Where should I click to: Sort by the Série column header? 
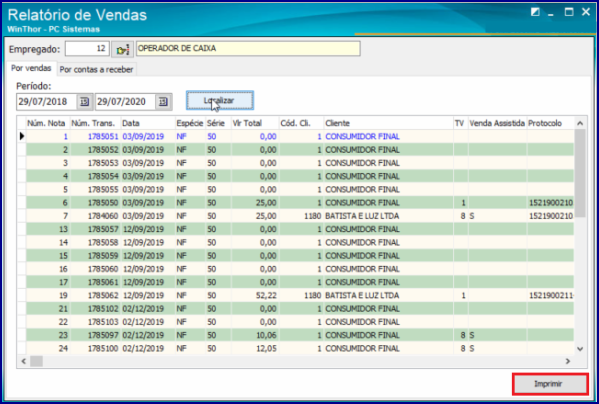(218, 123)
